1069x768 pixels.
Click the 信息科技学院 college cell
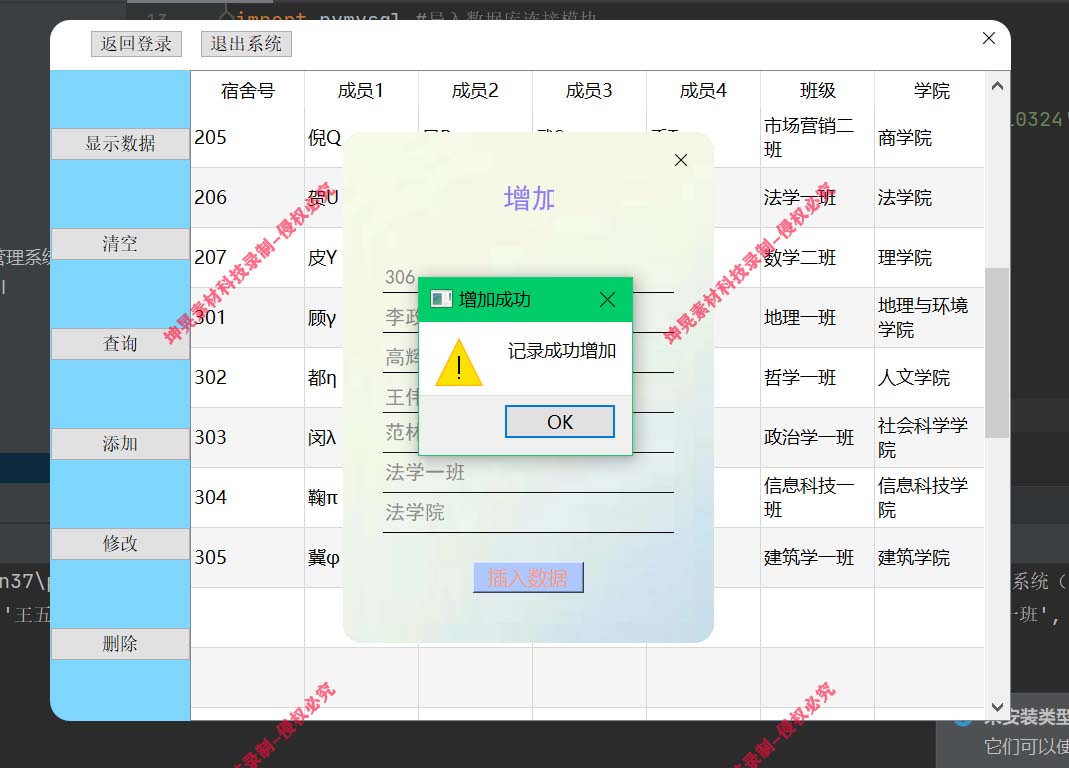930,498
